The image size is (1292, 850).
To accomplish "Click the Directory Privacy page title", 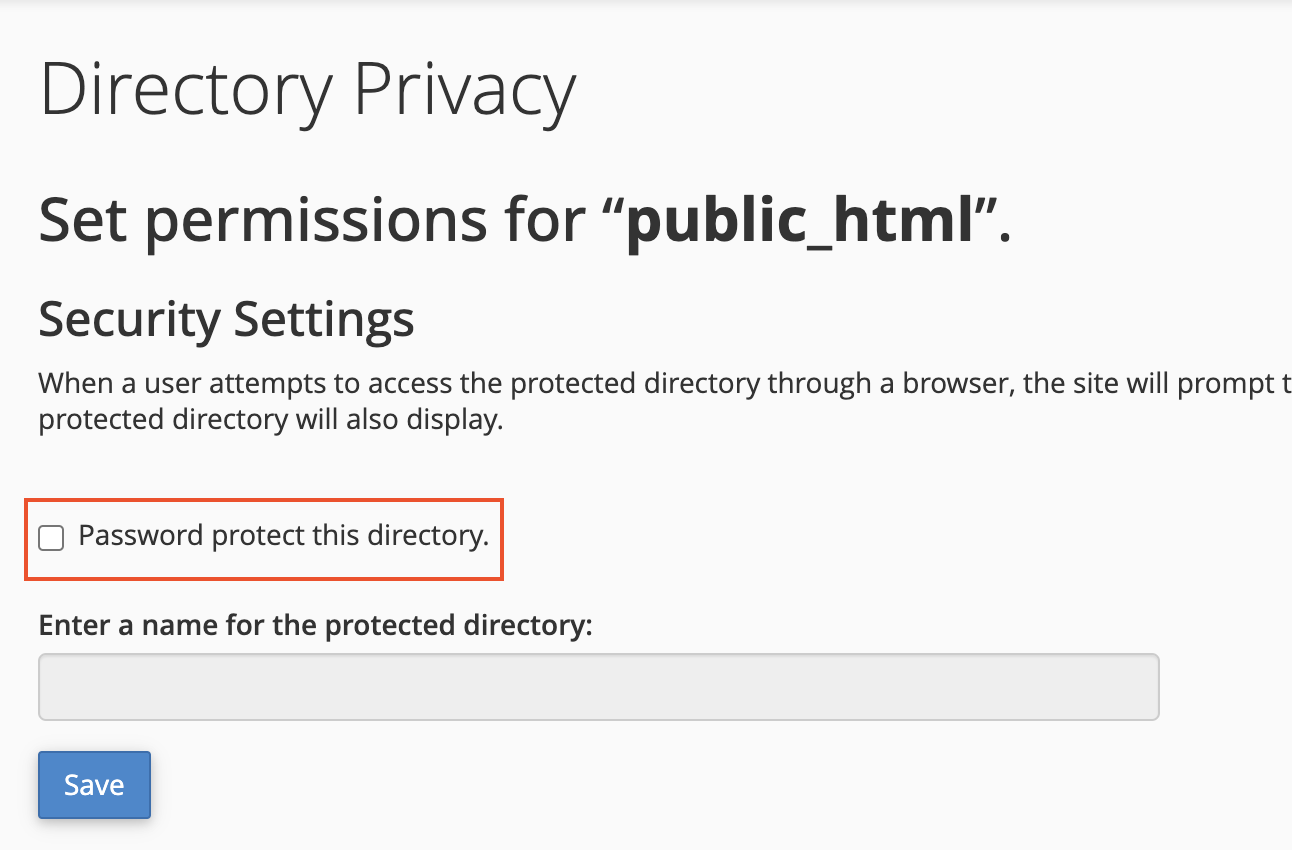I will pyautogui.click(x=307, y=92).
